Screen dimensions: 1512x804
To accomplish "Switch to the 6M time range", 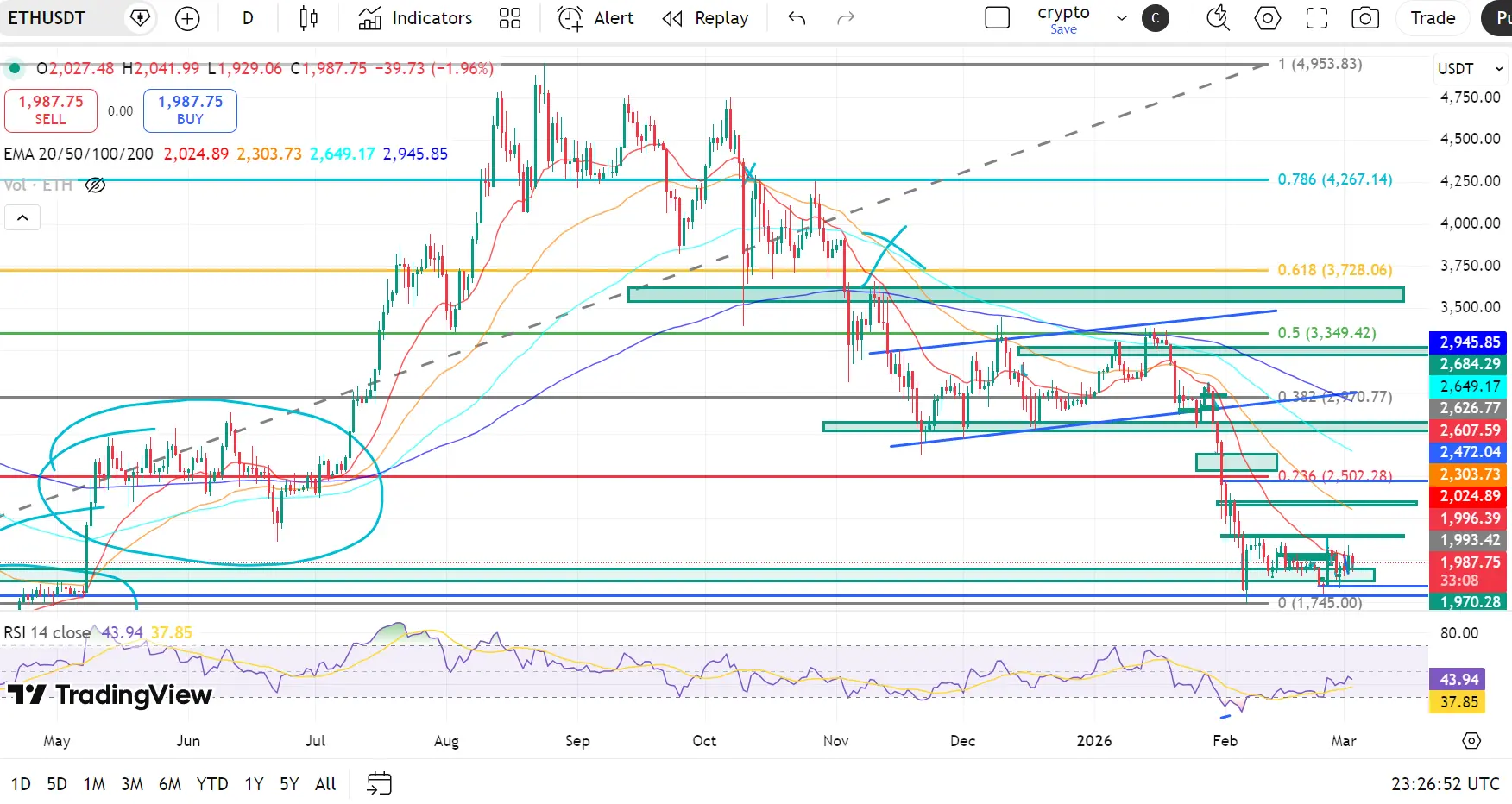I will (x=170, y=784).
